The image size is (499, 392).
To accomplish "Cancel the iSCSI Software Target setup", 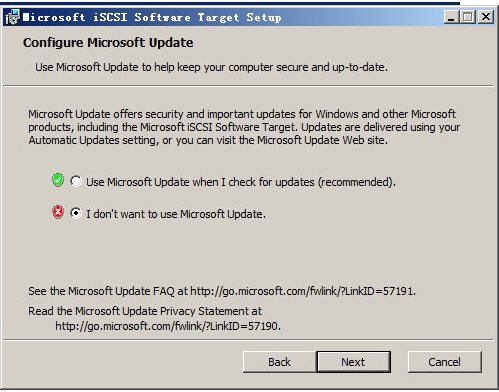I will 444,362.
